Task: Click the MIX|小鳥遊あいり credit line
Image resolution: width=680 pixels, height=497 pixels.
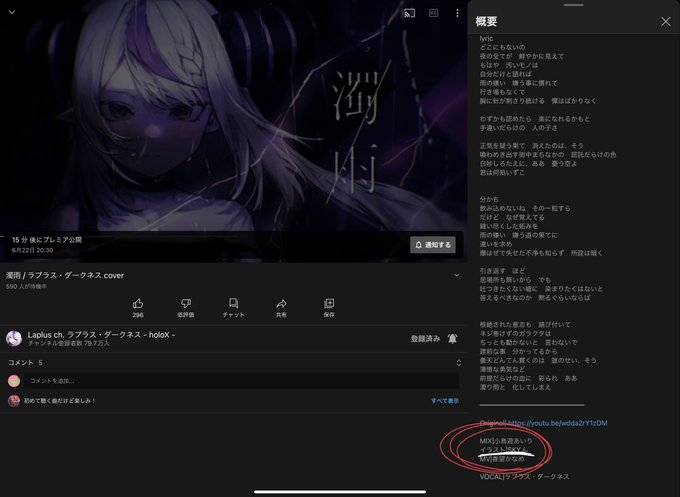Action: click(506, 441)
